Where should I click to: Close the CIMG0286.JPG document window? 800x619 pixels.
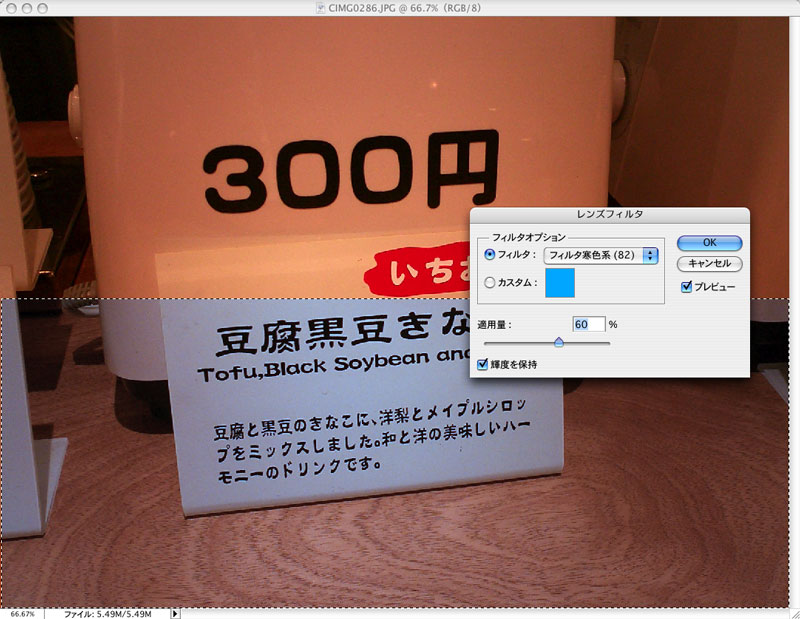click(x=12, y=8)
